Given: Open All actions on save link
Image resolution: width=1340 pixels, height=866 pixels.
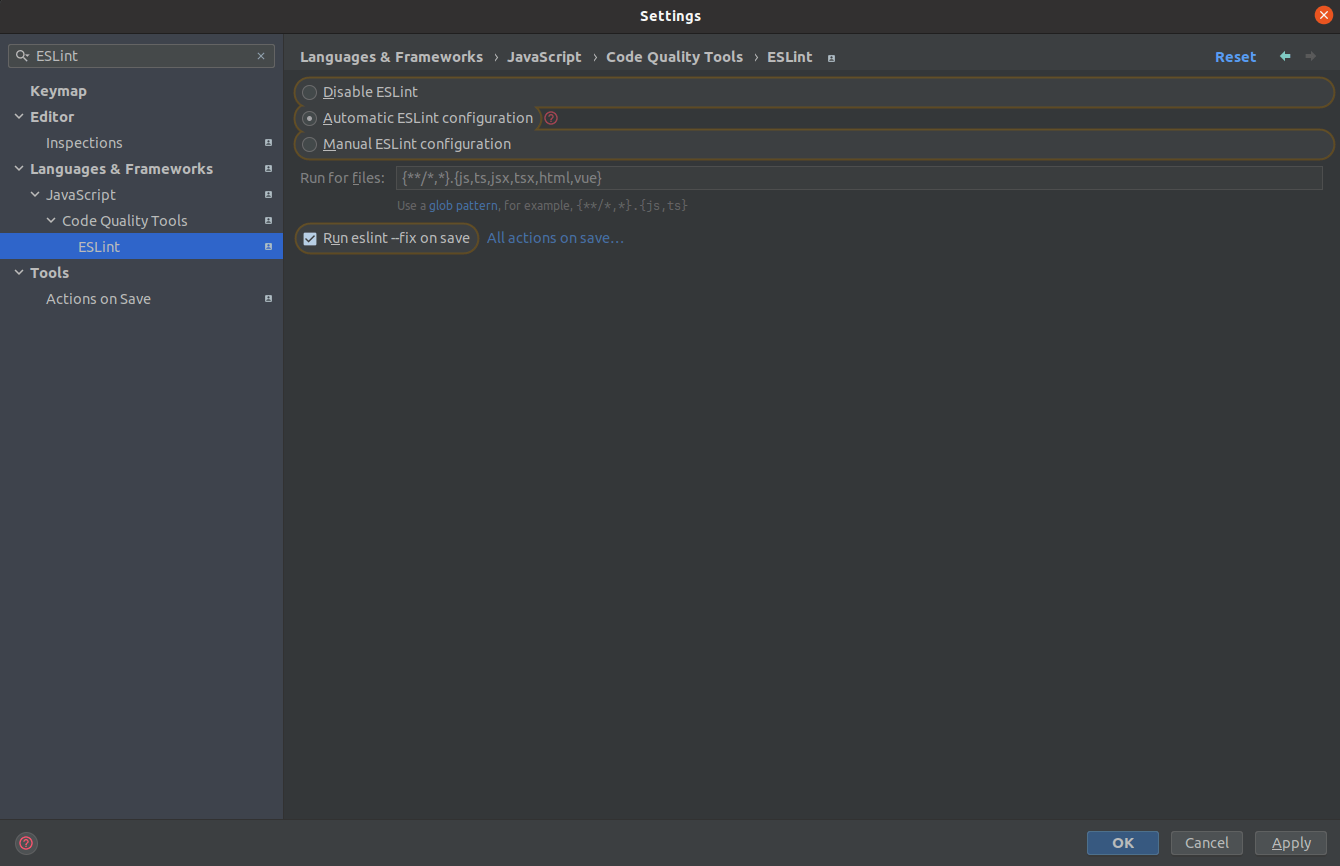Looking at the screenshot, I should [x=555, y=238].
